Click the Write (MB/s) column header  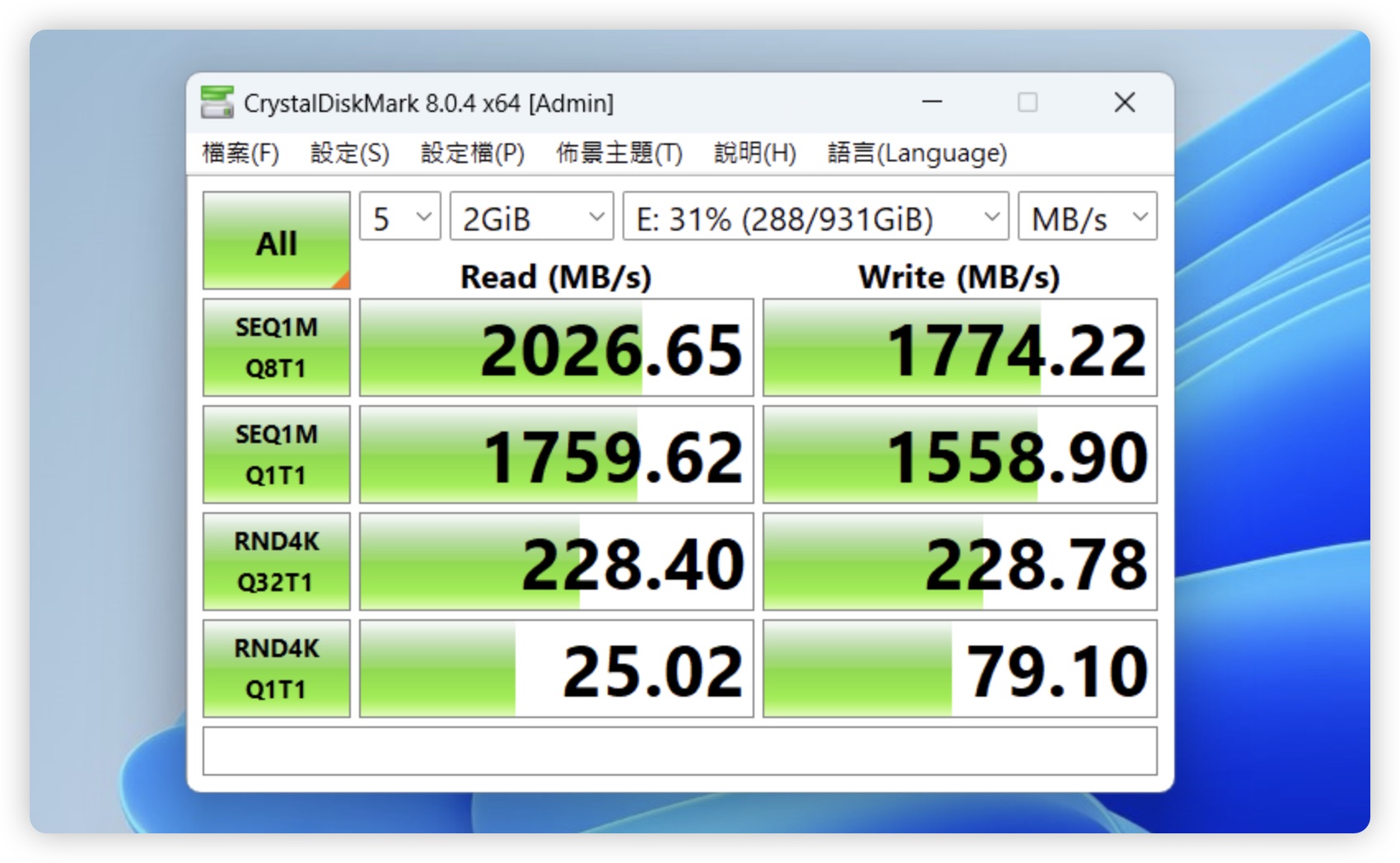[959, 277]
